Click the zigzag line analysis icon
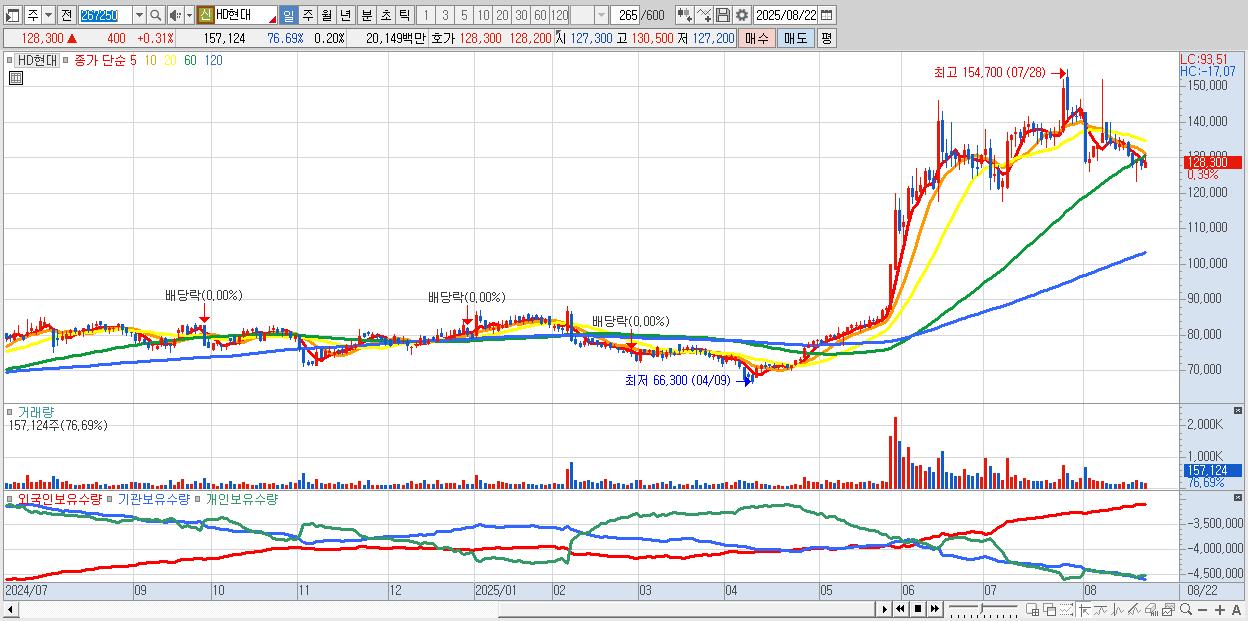This screenshot has height=621, width=1248. point(1118,609)
